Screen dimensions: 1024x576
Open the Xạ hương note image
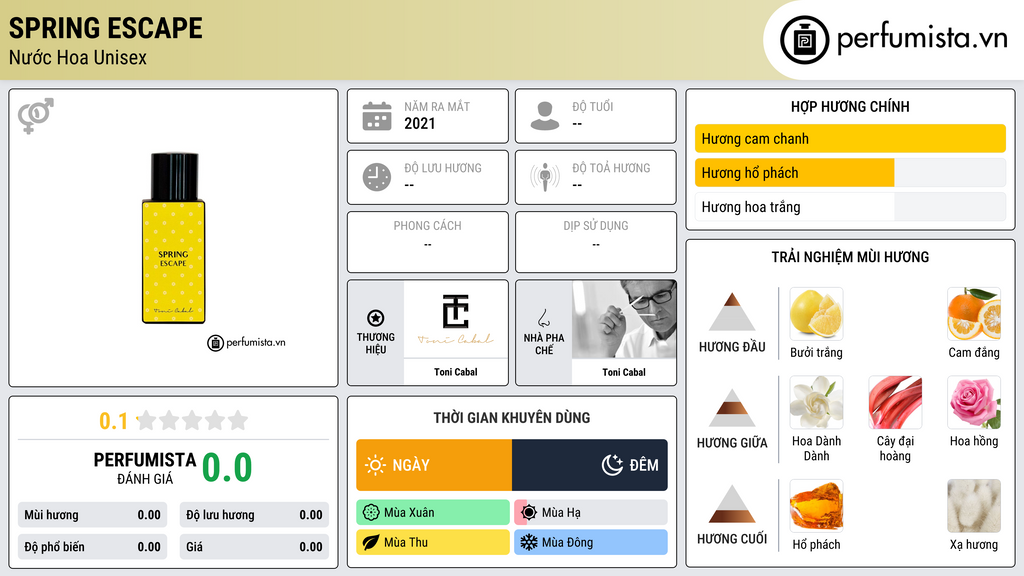click(974, 506)
